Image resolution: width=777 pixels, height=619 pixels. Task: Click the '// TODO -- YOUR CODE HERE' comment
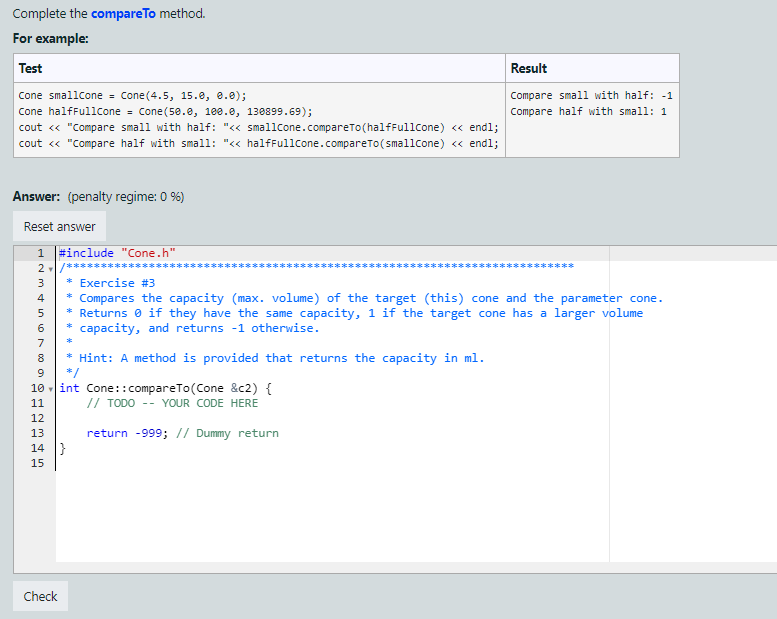[172, 403]
